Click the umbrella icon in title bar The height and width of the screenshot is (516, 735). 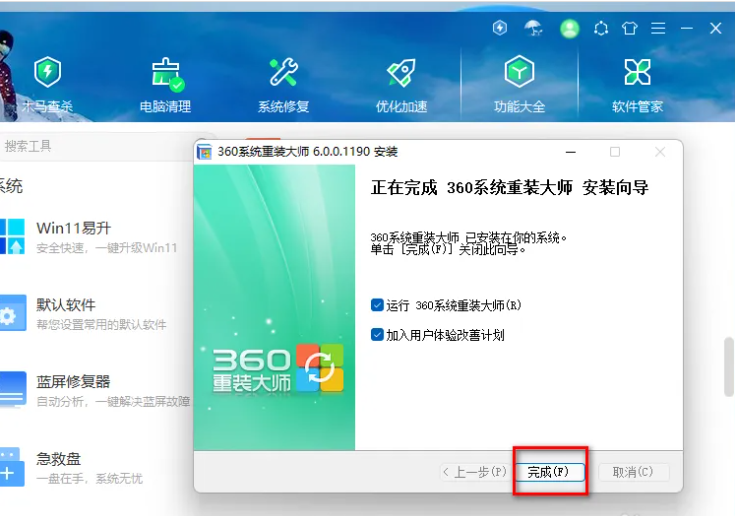pyautogui.click(x=533, y=29)
